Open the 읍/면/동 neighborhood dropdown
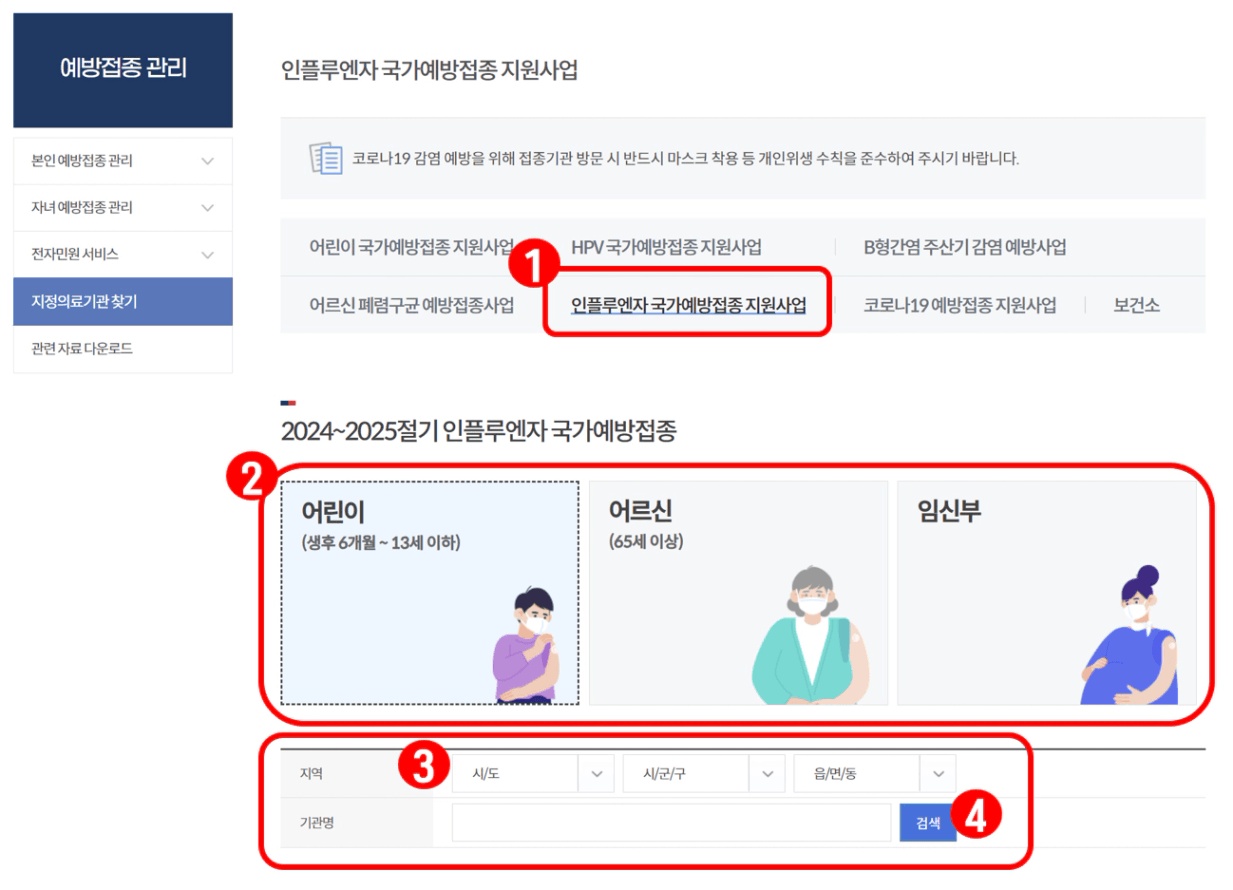 875,773
